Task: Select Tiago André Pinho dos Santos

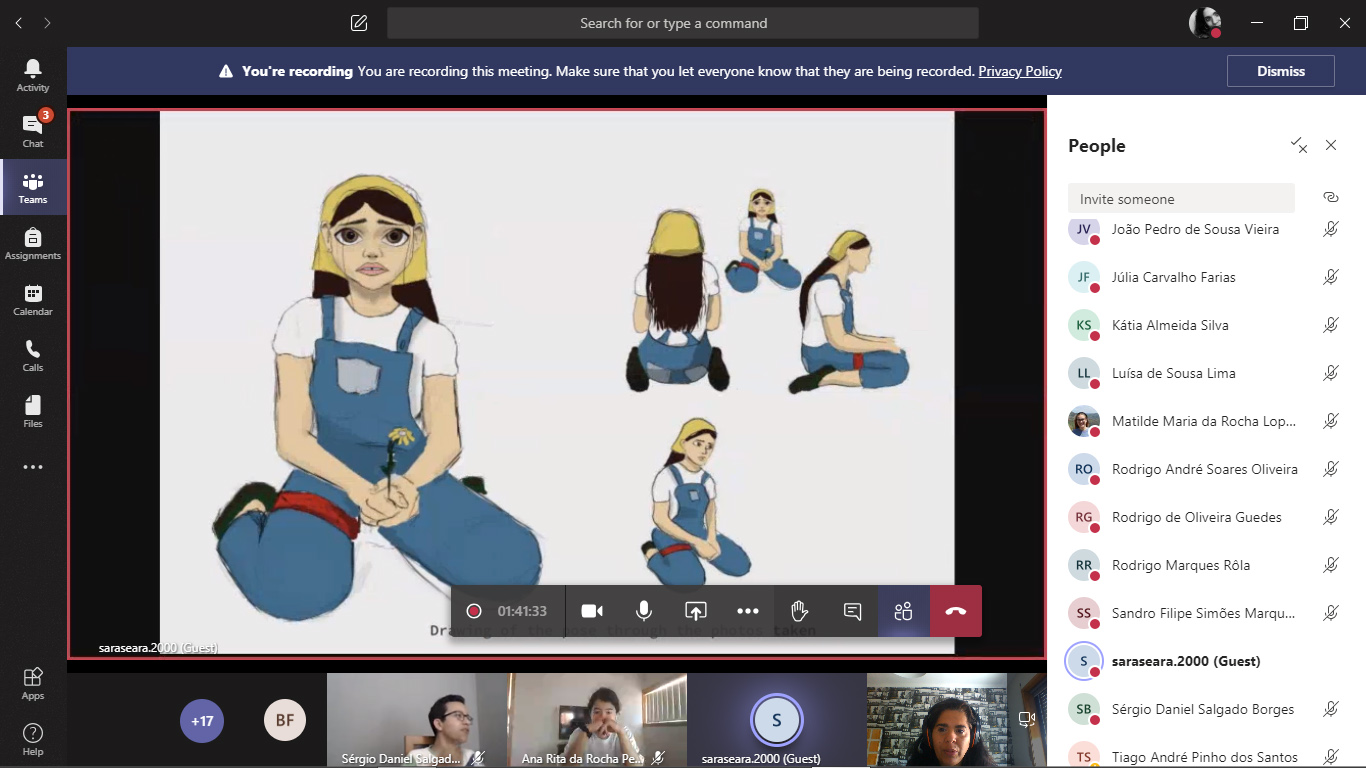Action: tap(1203, 755)
